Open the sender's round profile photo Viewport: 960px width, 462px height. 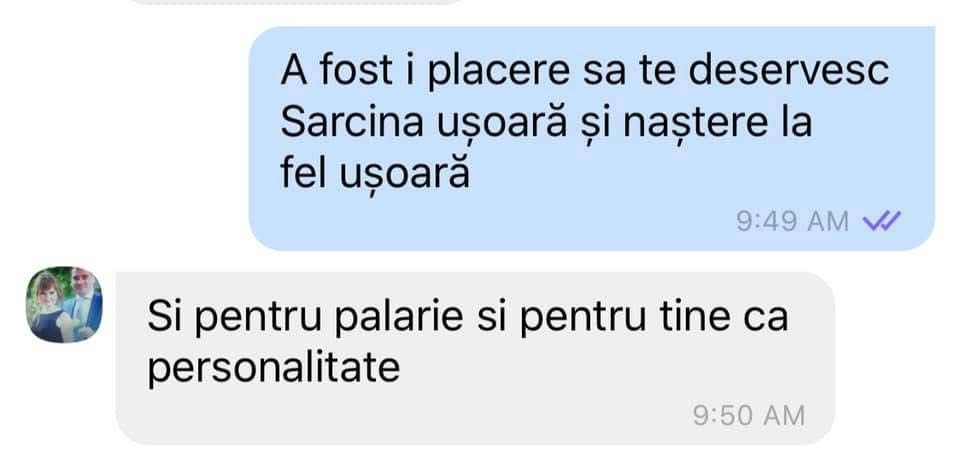click(64, 304)
